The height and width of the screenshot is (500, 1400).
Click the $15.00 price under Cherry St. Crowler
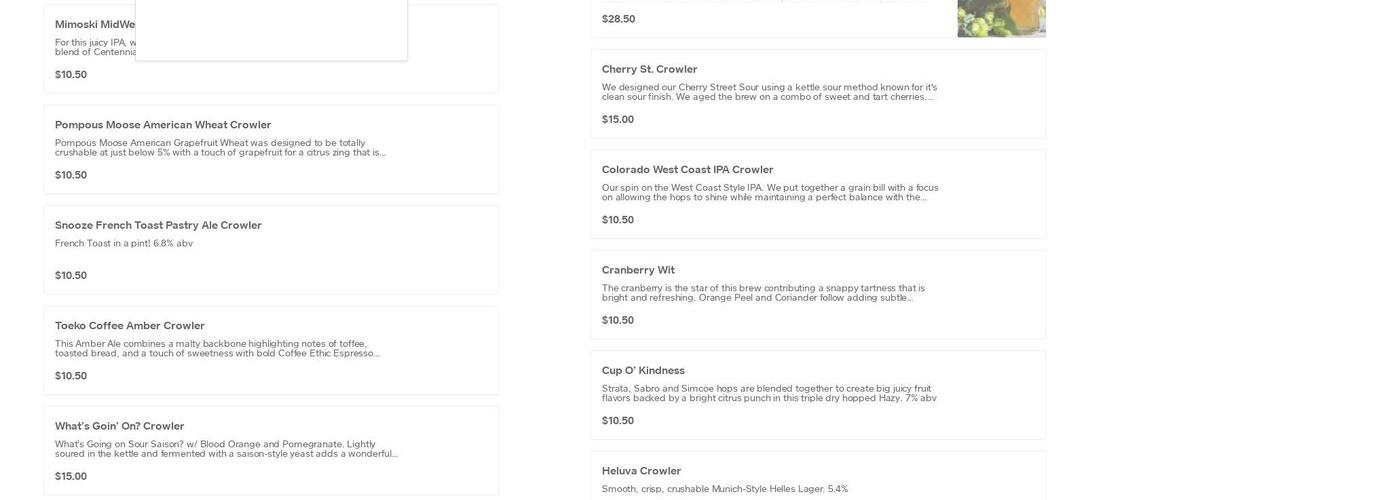pyautogui.click(x=618, y=120)
